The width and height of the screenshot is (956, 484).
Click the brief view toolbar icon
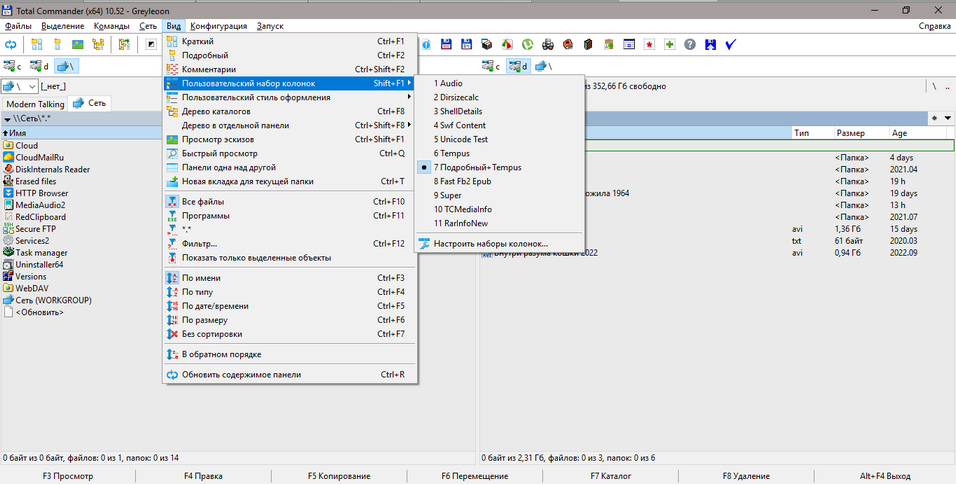[37, 44]
